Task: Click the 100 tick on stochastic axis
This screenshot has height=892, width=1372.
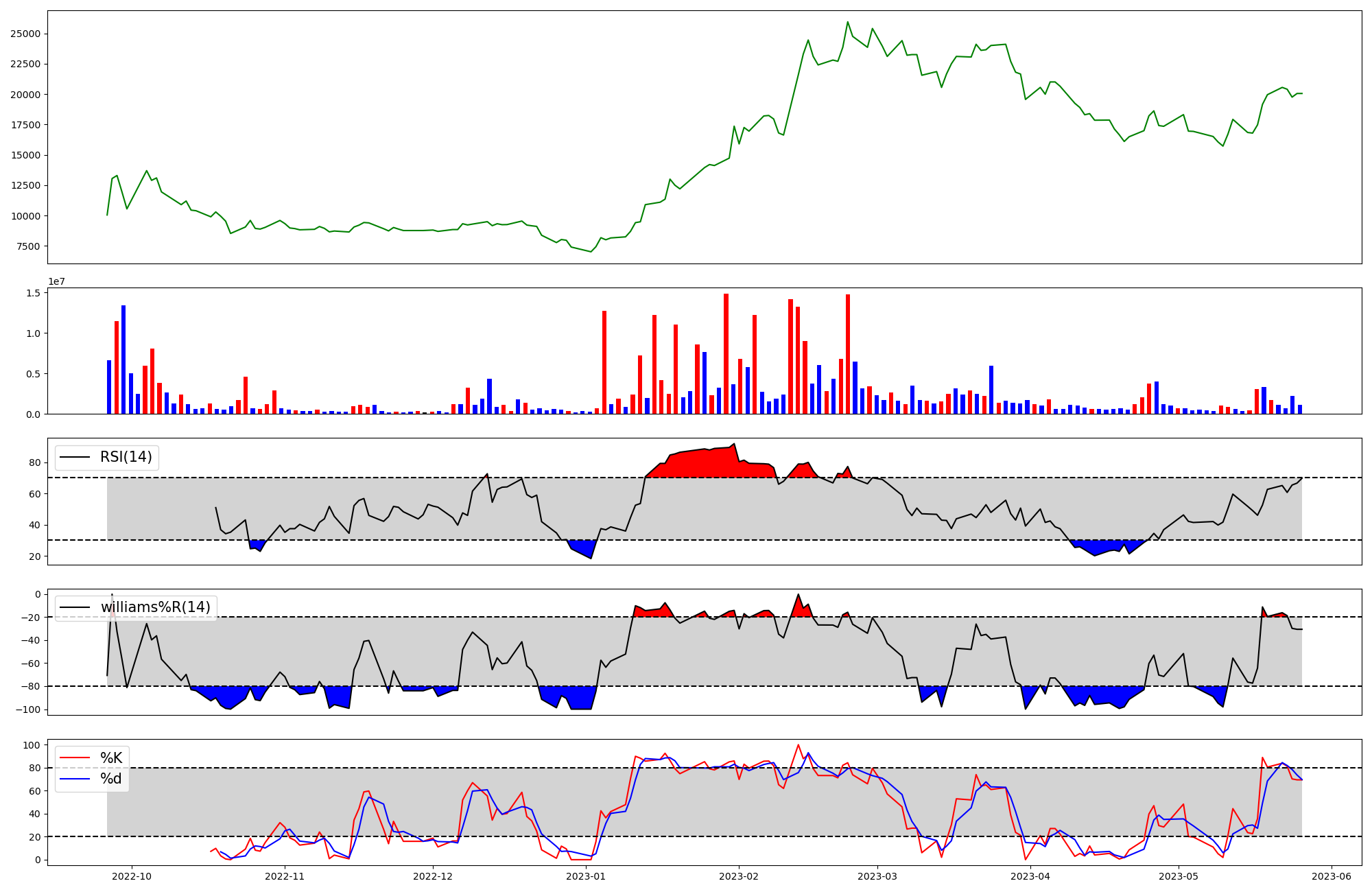Action: click(x=32, y=745)
